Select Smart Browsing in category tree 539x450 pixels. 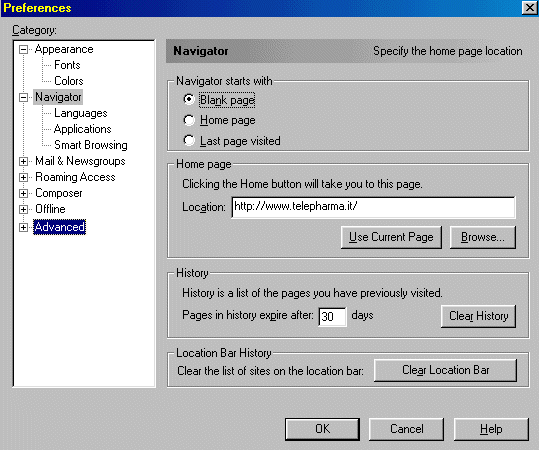pyautogui.click(x=91, y=145)
